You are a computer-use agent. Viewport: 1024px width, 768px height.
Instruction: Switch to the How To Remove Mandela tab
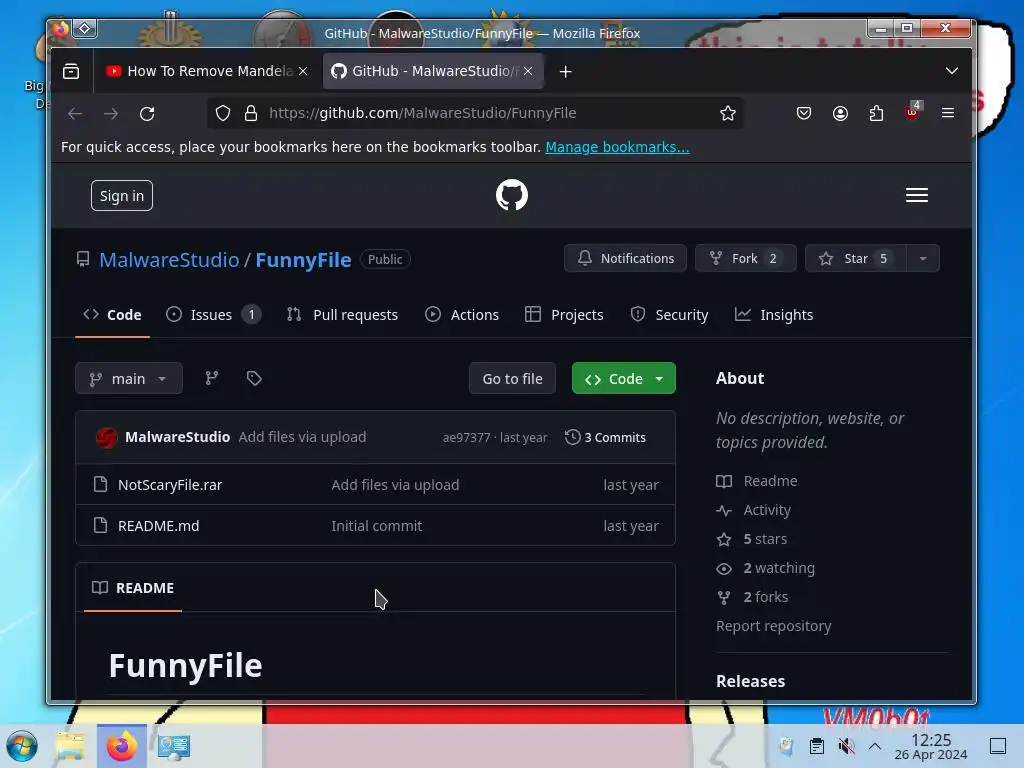(x=206, y=71)
